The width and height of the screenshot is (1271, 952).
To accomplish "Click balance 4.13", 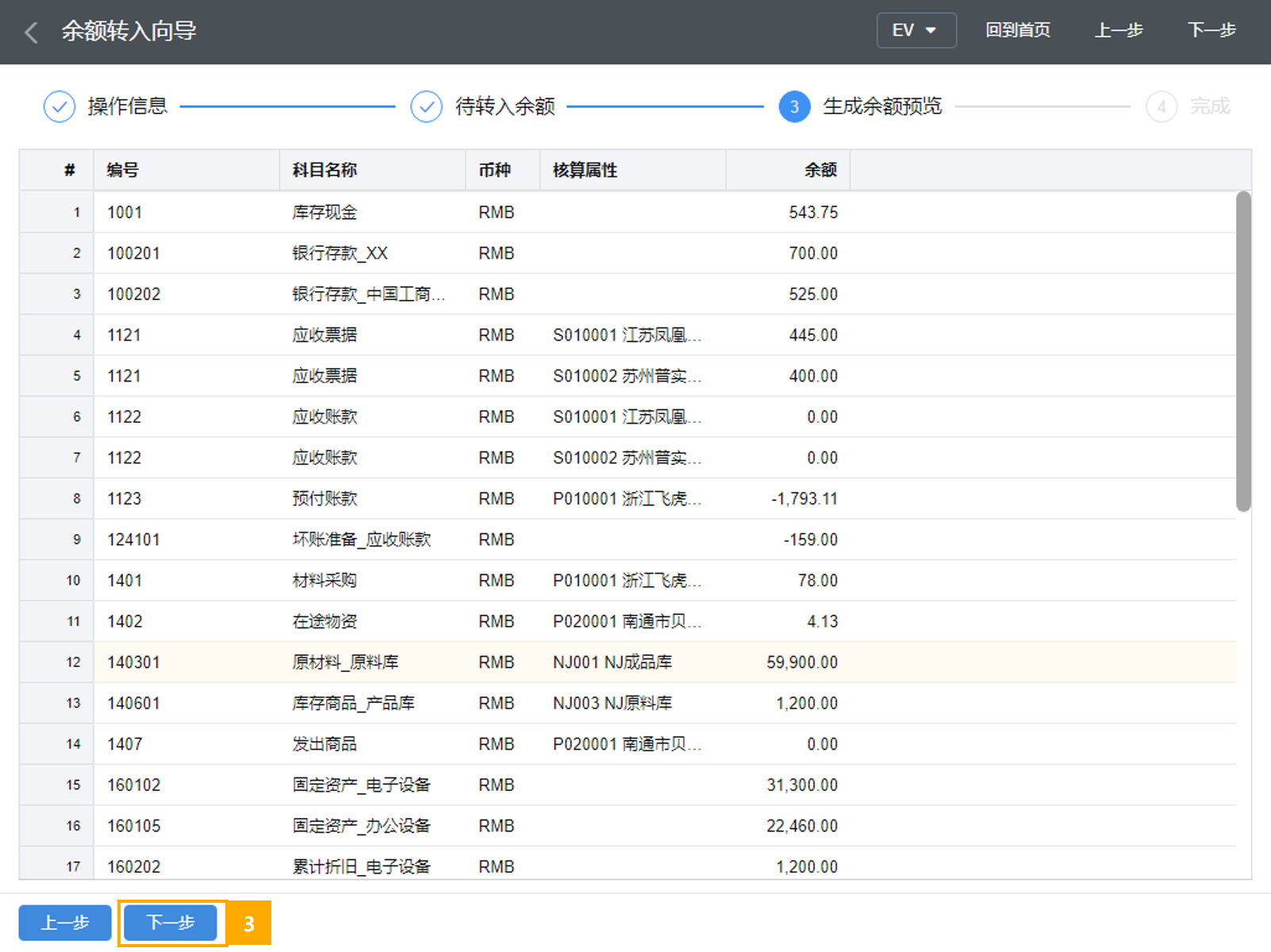I will tap(823, 621).
